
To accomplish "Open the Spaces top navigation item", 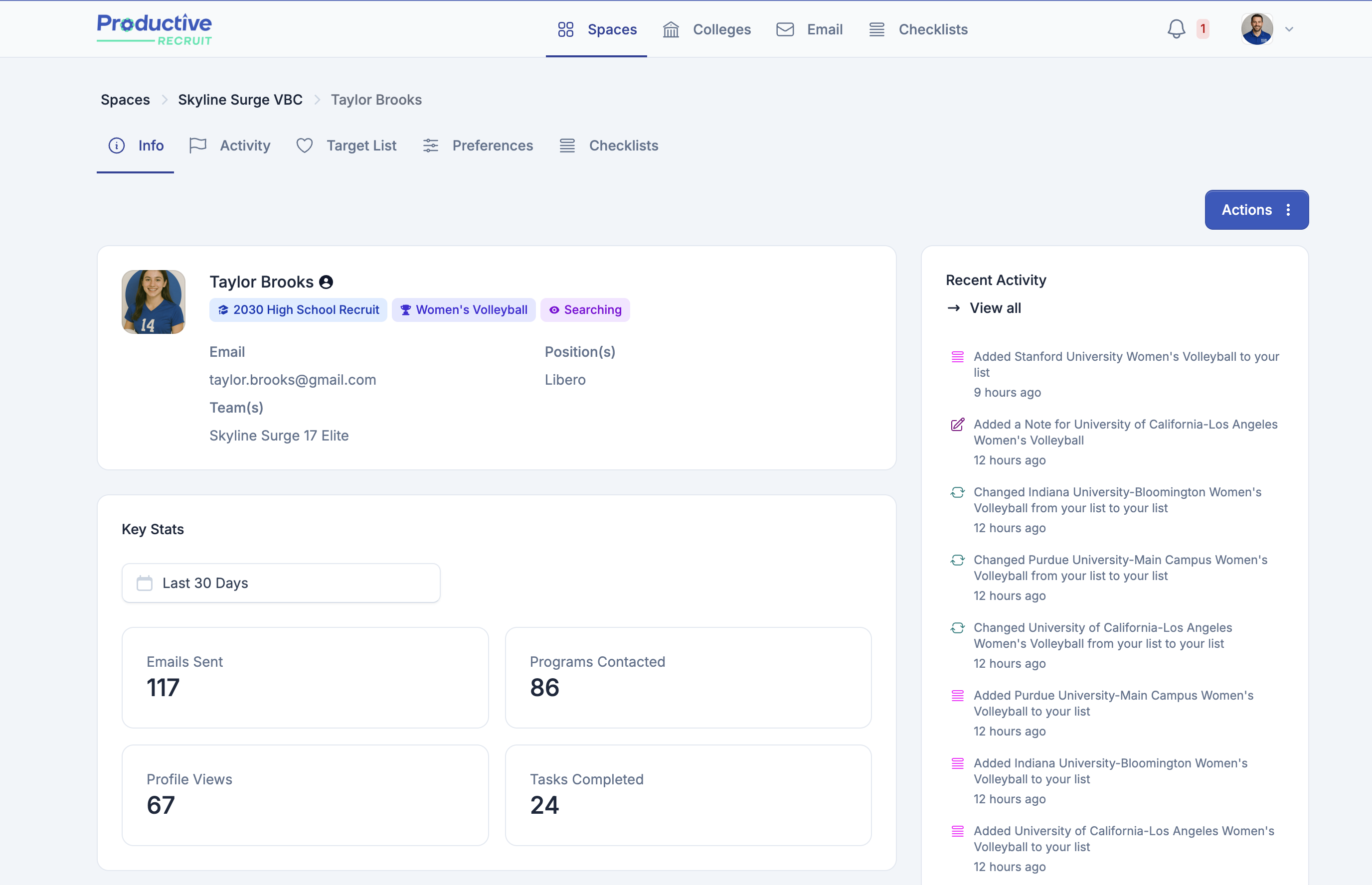I will coord(597,29).
